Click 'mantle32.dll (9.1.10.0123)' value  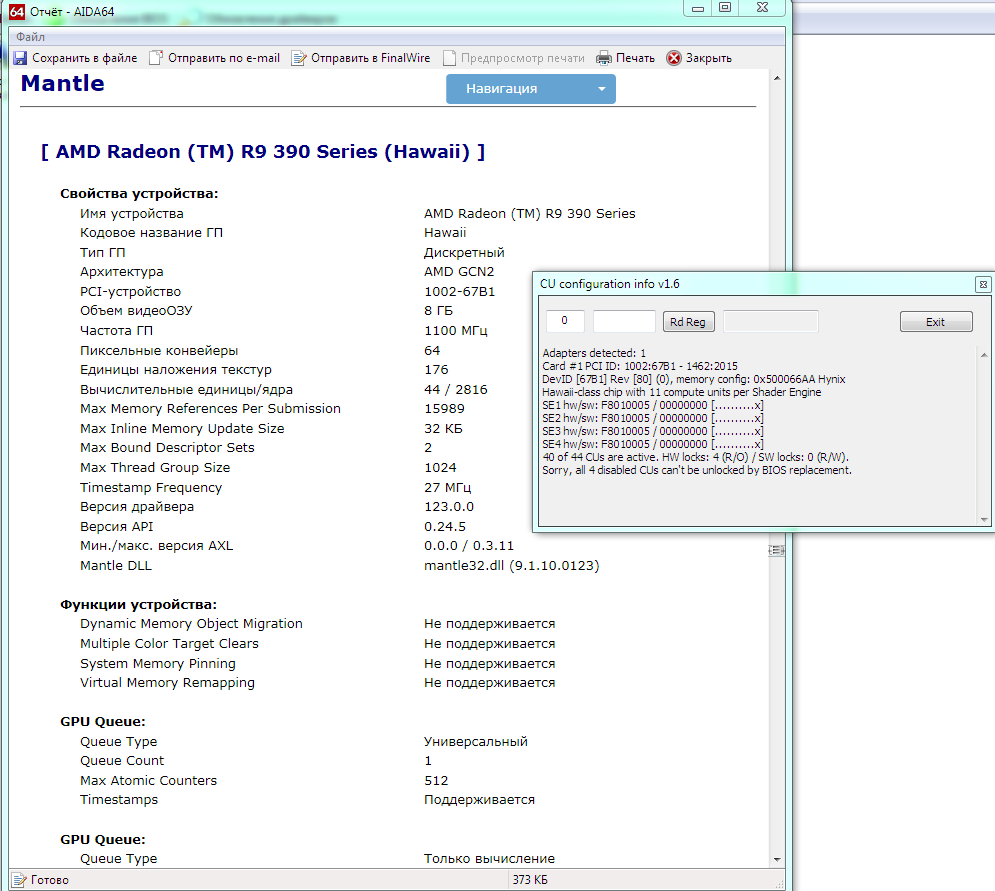pyautogui.click(x=511, y=565)
